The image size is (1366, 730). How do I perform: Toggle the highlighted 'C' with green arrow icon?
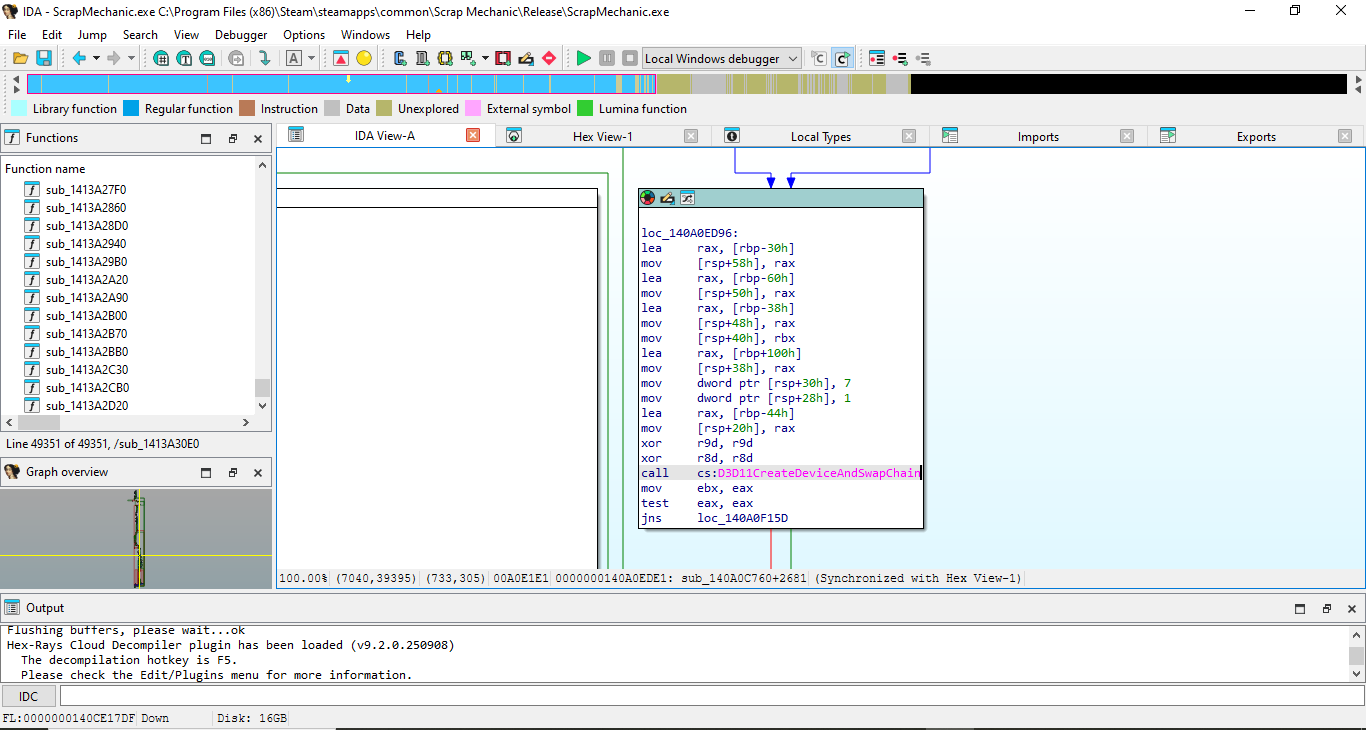pos(842,58)
